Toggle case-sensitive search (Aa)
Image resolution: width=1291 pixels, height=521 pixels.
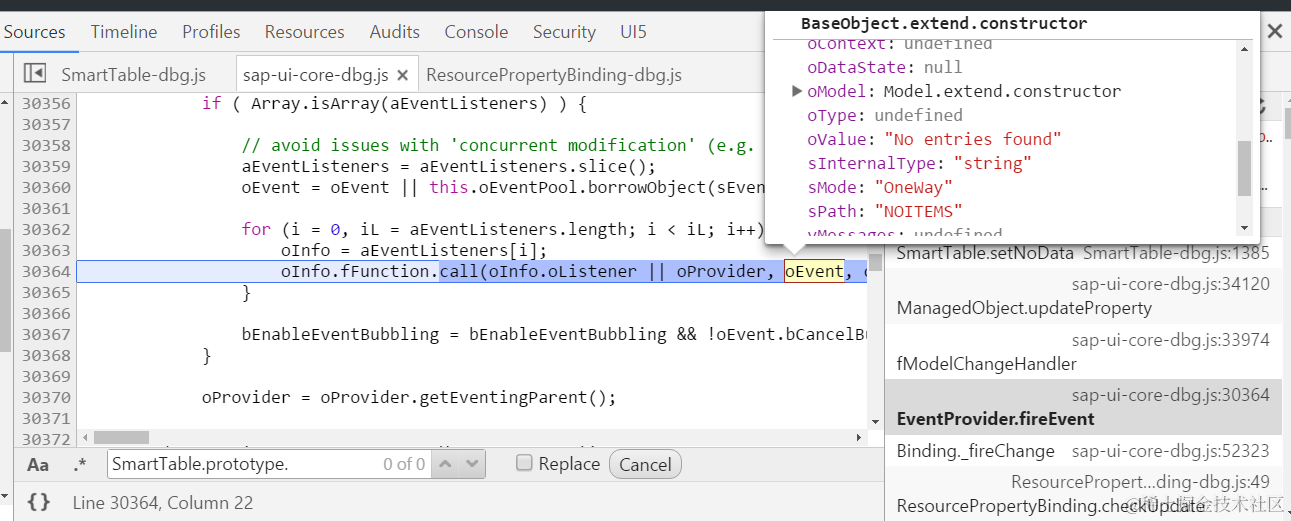(x=38, y=464)
